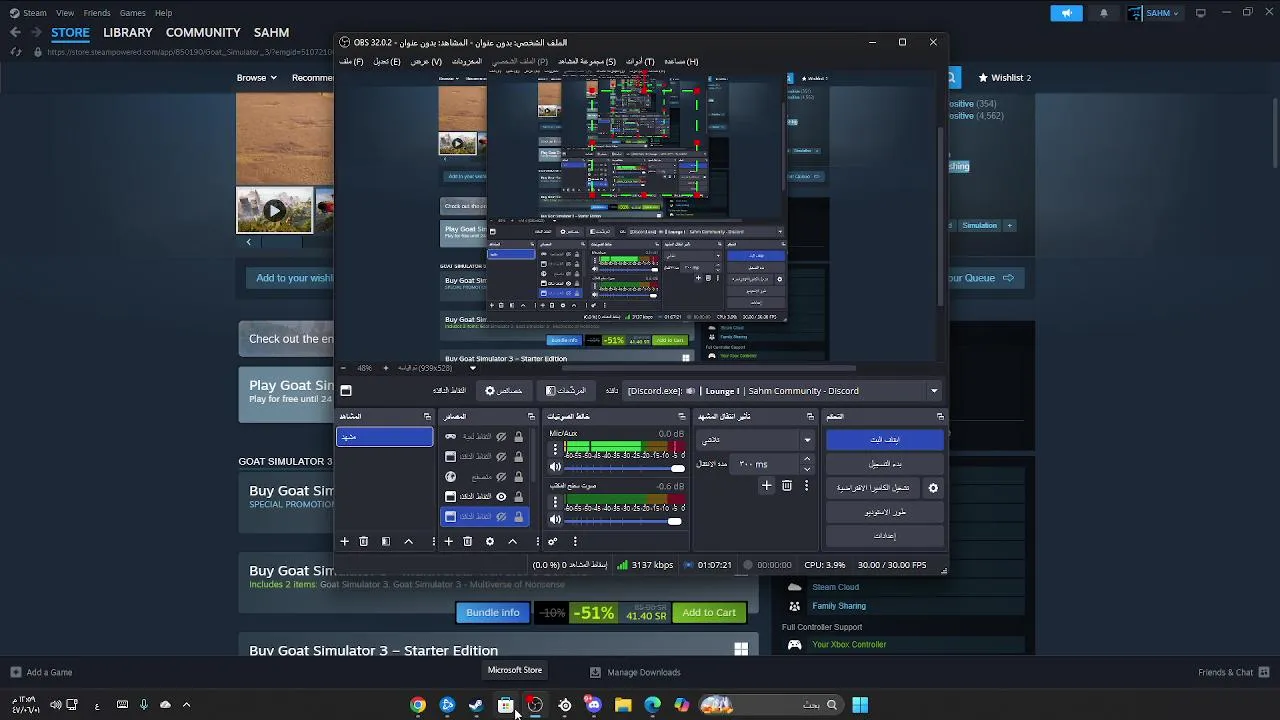Screen dimensions: 1280x720
Task: Decrease transition duration 300 ms stepper
Action: point(807,469)
